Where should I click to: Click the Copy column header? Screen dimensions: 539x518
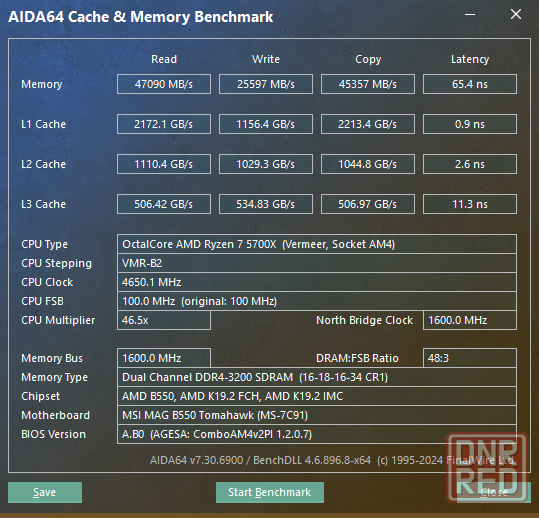click(368, 59)
